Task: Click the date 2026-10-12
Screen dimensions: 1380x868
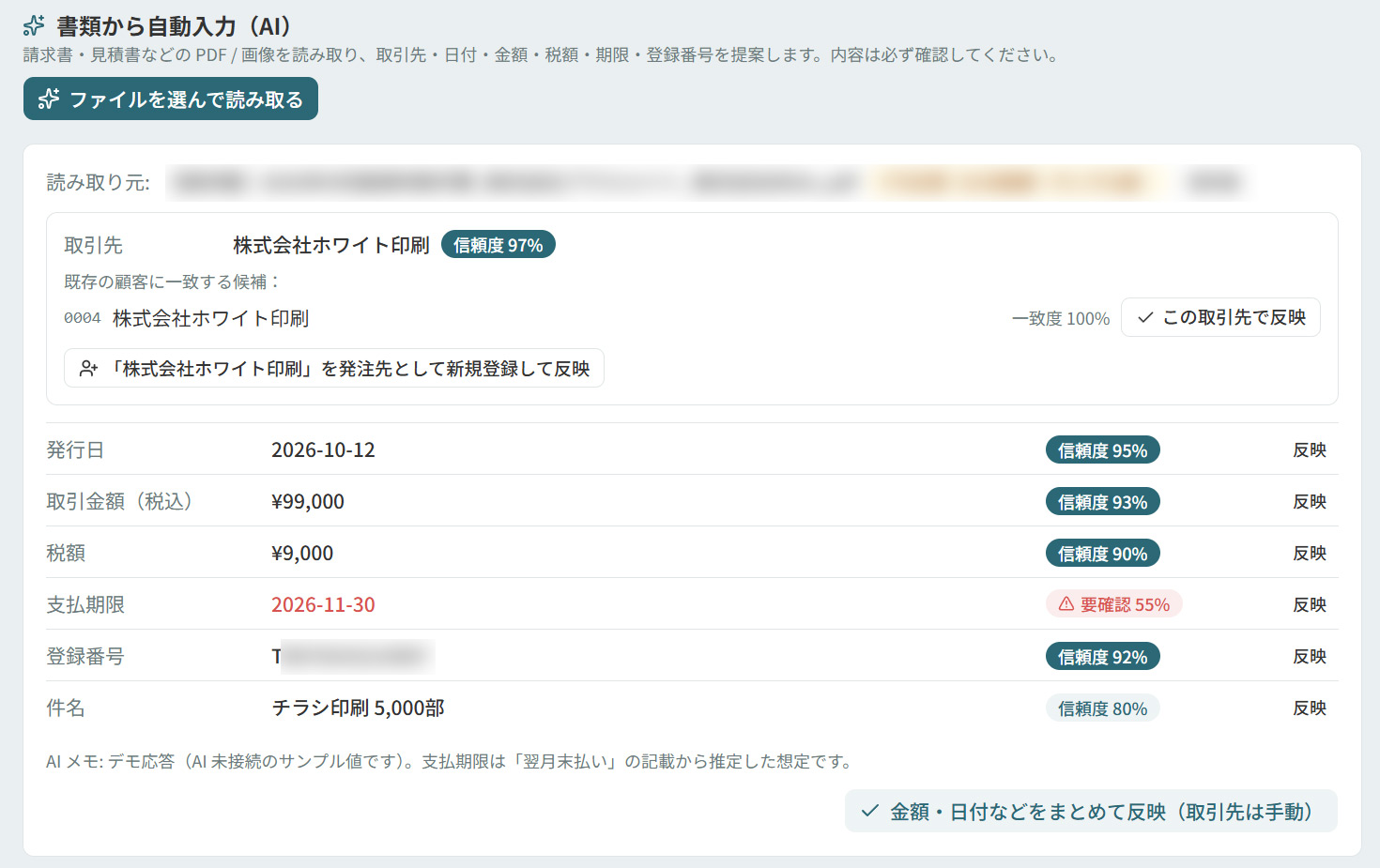Action: pos(323,449)
